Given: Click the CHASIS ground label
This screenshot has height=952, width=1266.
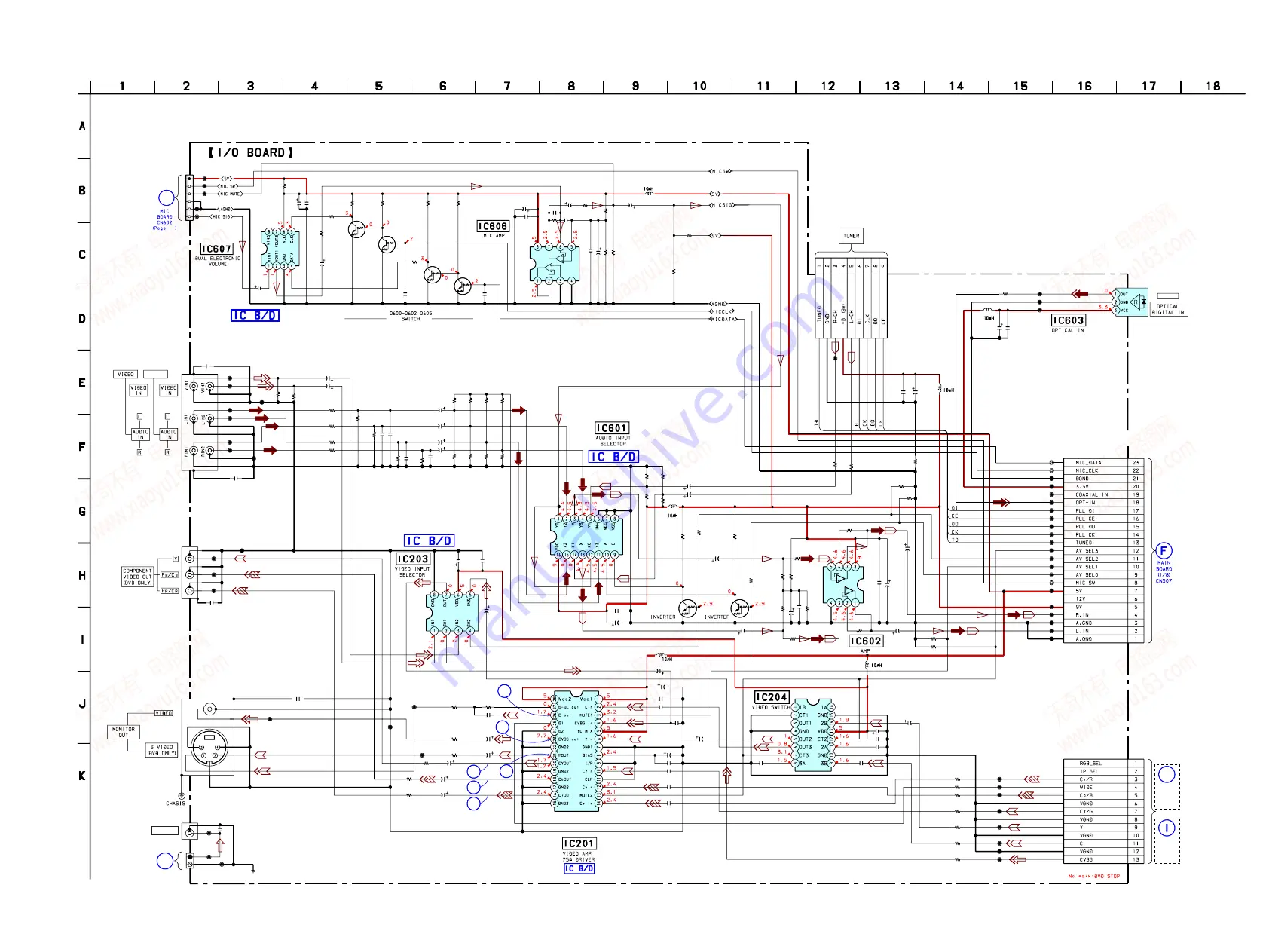Looking at the screenshot, I should pyautogui.click(x=176, y=804).
